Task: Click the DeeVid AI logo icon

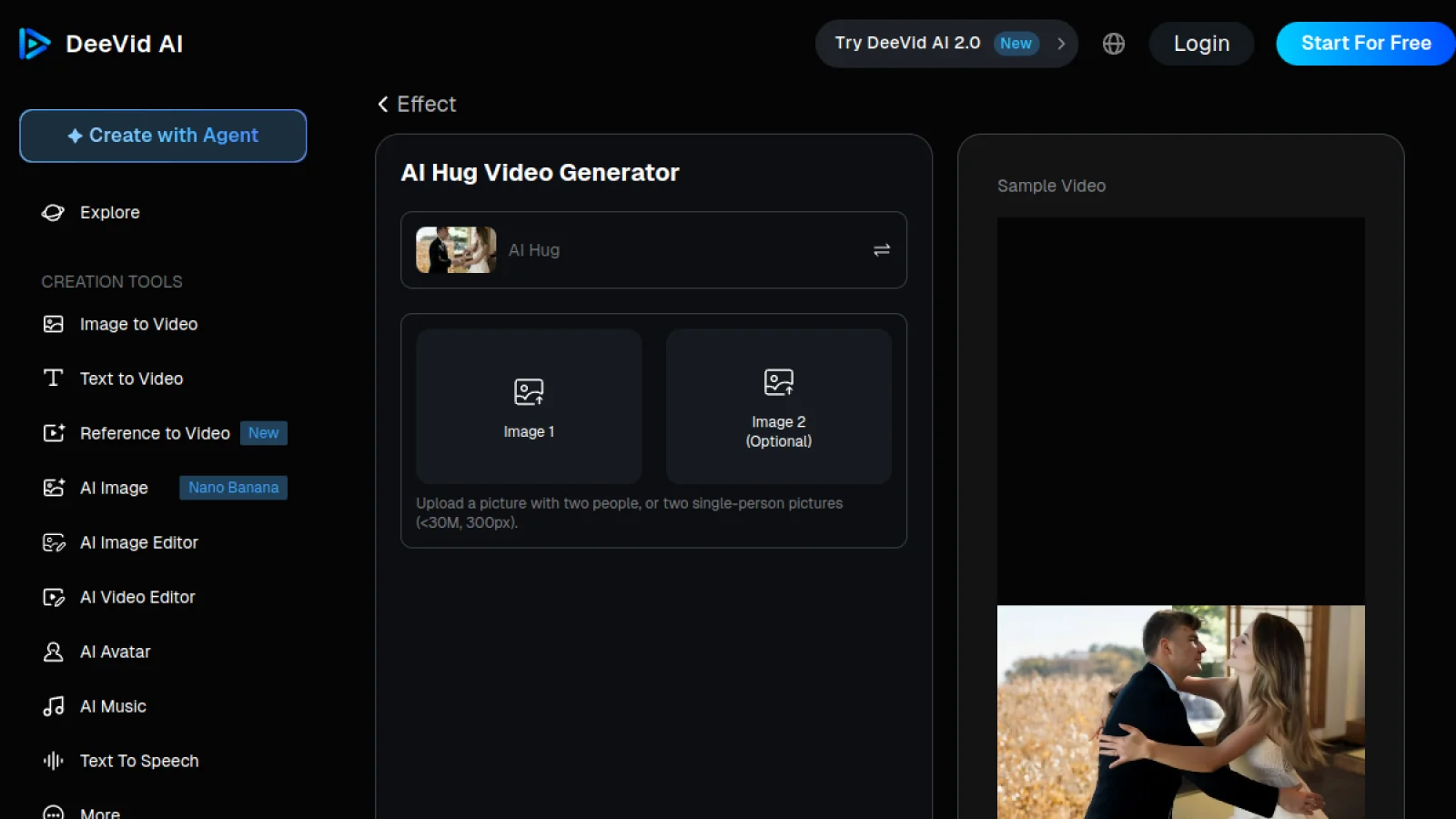Action: tap(35, 44)
